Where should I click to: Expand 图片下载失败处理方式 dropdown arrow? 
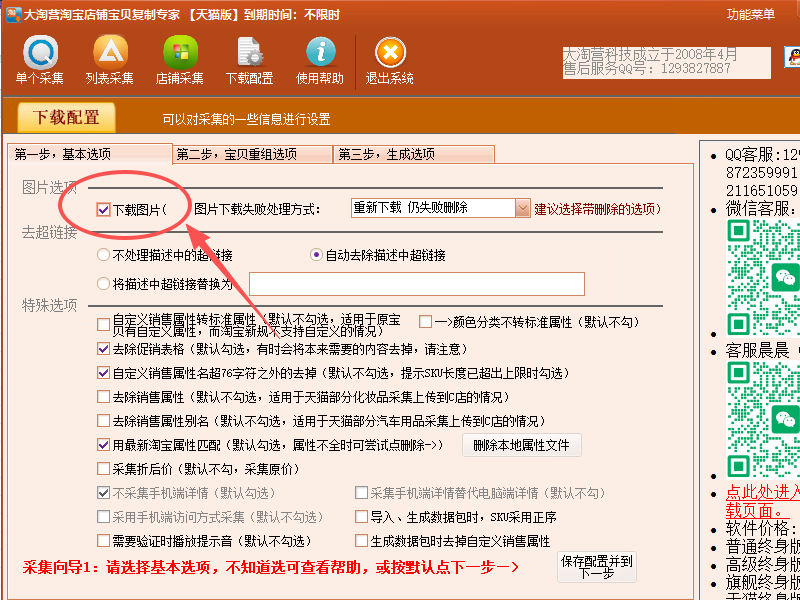pos(522,208)
